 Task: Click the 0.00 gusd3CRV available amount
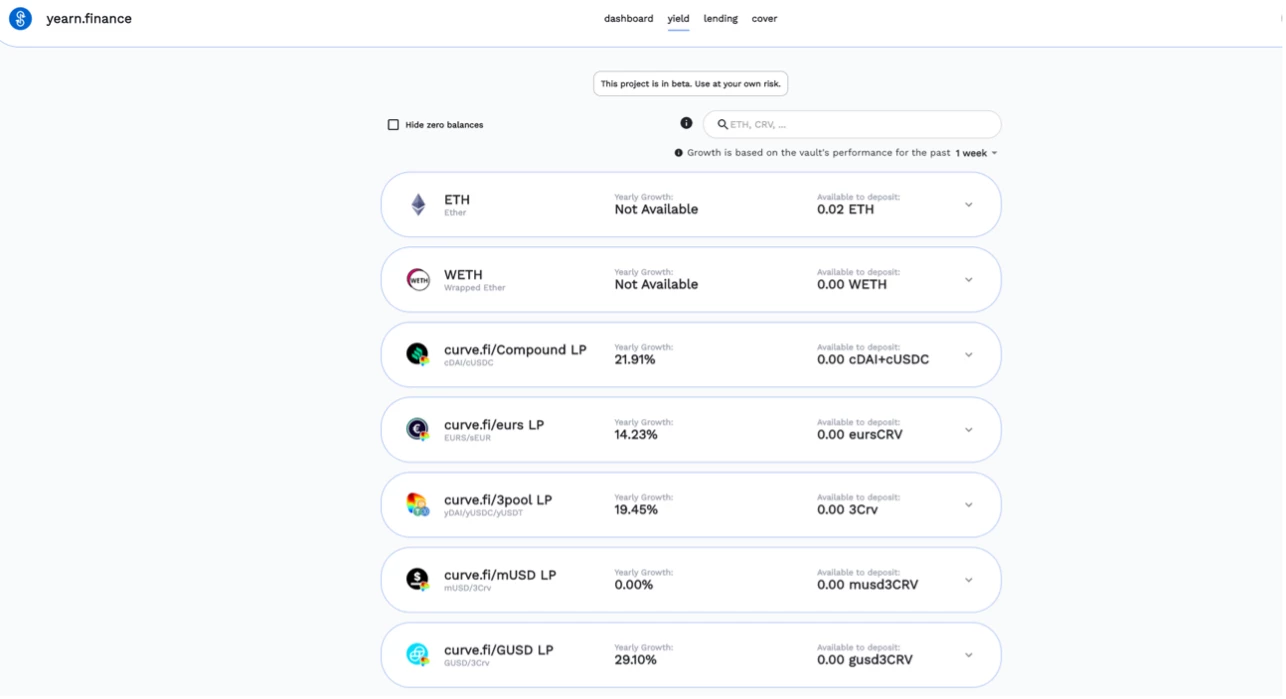[x=865, y=660]
